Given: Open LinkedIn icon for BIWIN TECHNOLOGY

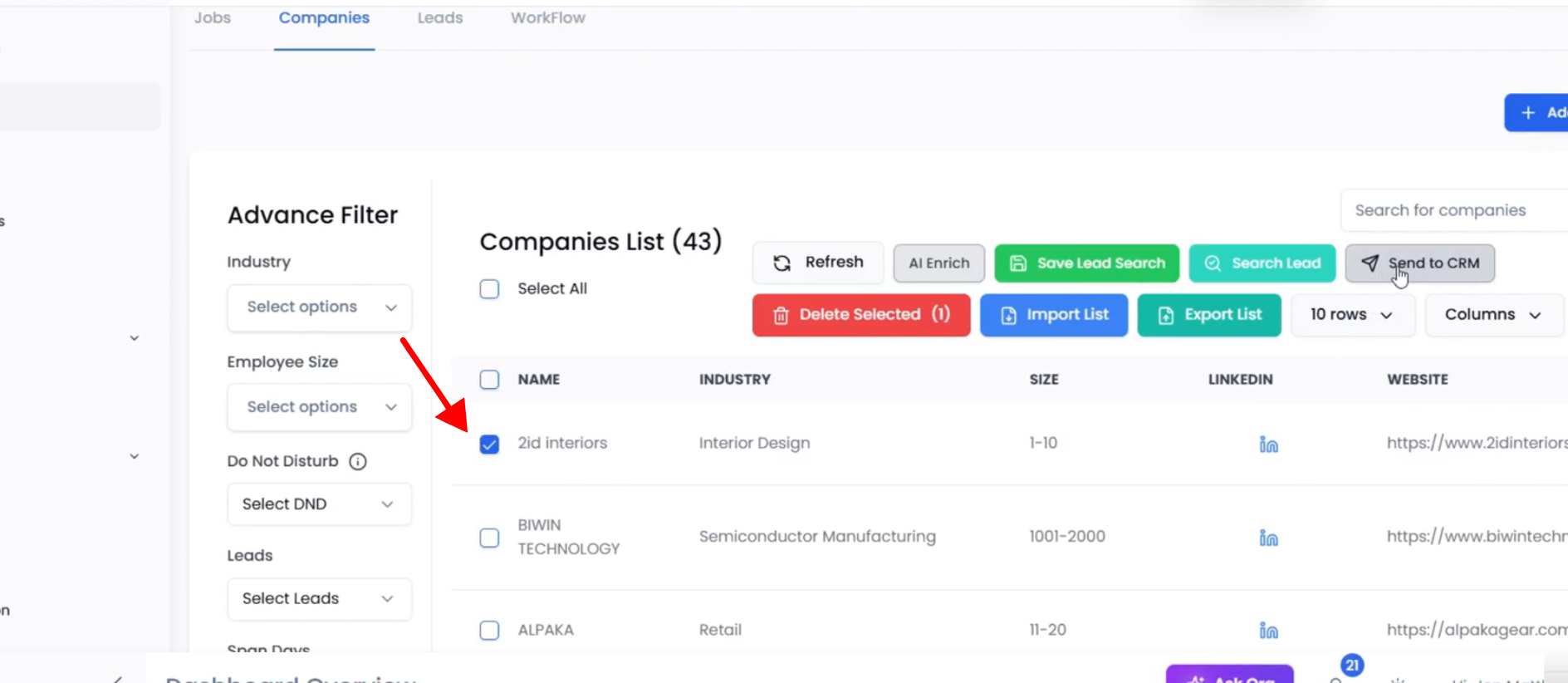Looking at the screenshot, I should (x=1268, y=538).
